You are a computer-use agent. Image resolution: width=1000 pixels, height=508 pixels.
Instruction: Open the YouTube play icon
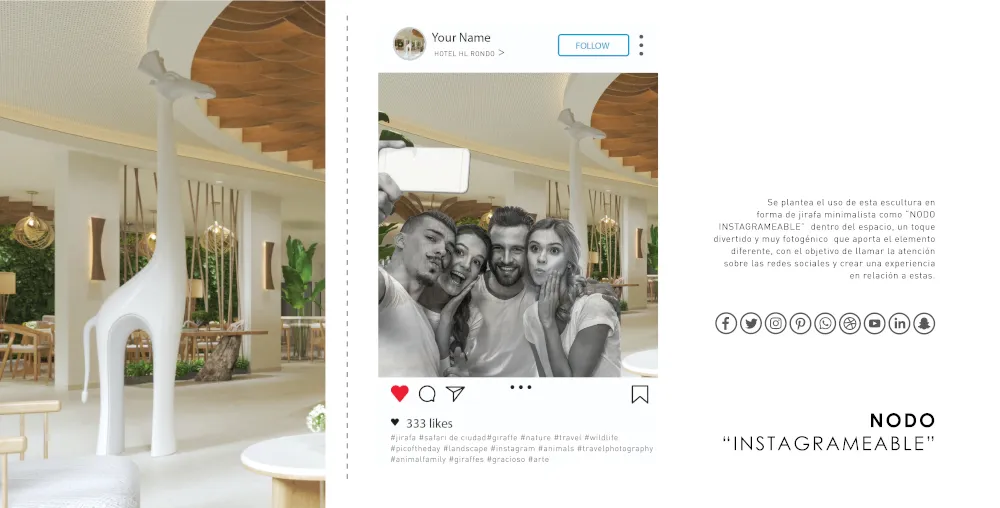point(874,323)
